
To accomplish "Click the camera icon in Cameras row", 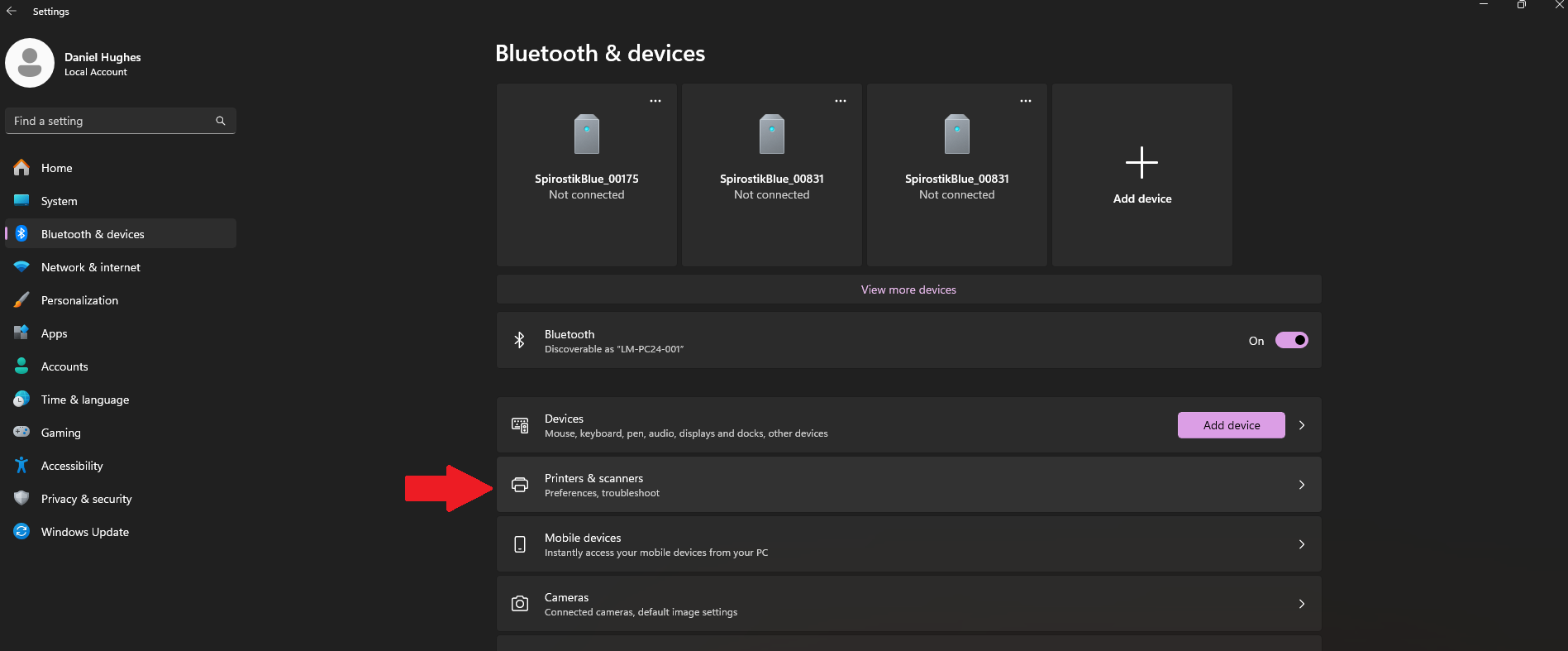I will pos(520,604).
